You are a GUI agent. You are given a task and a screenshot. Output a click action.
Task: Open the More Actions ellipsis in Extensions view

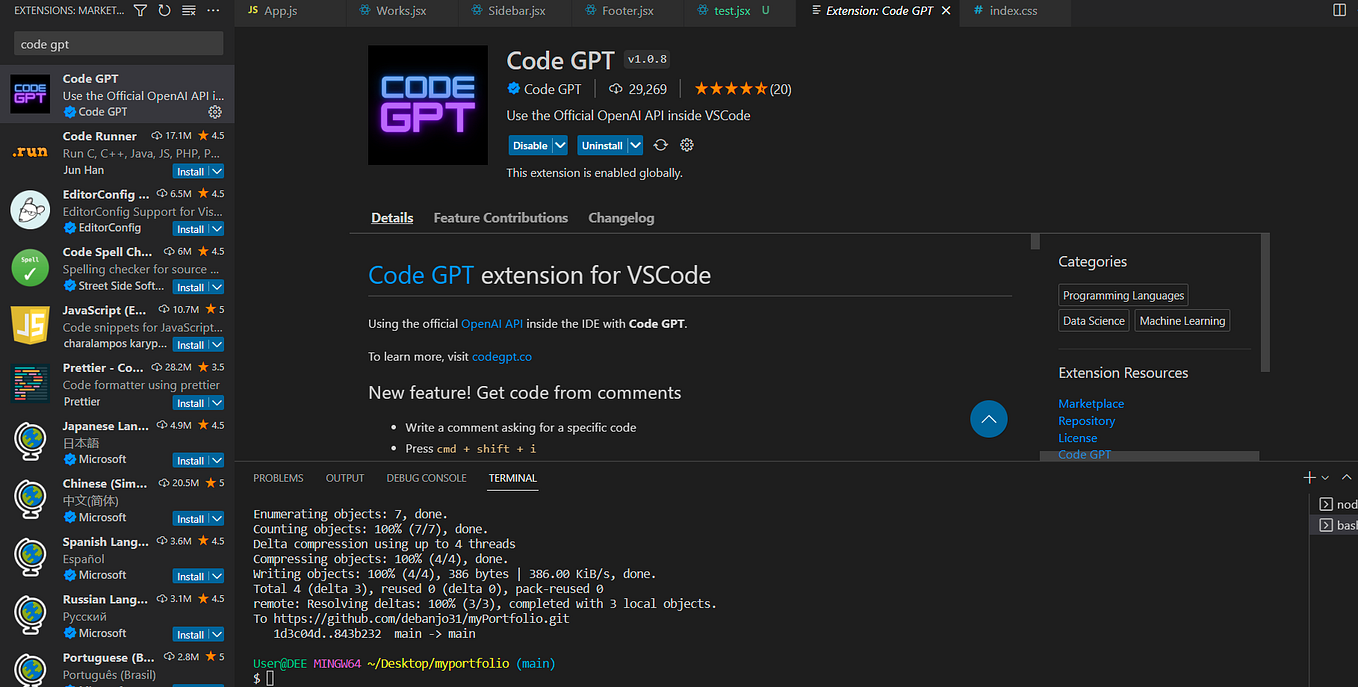pyautogui.click(x=213, y=10)
